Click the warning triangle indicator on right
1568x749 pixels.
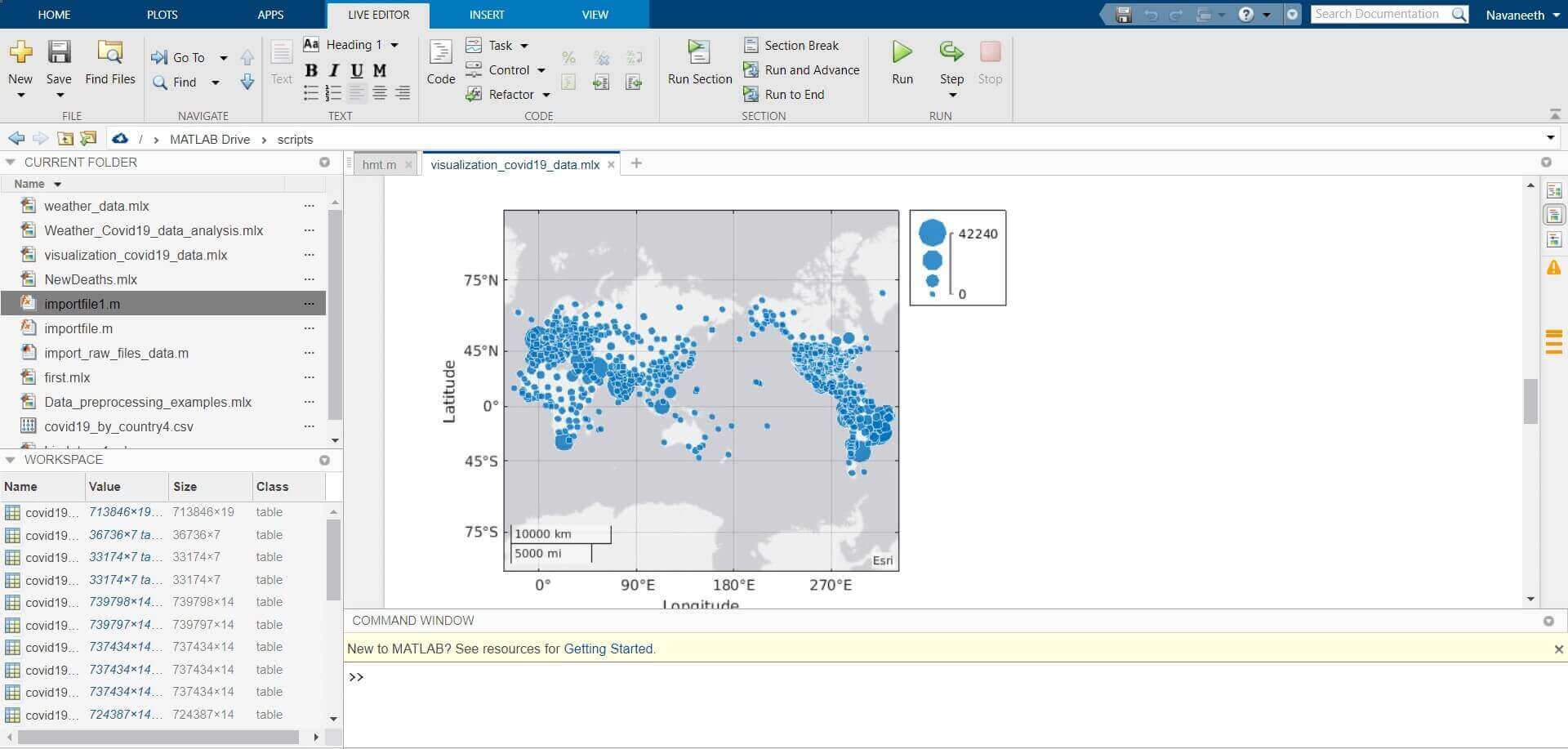pyautogui.click(x=1554, y=267)
